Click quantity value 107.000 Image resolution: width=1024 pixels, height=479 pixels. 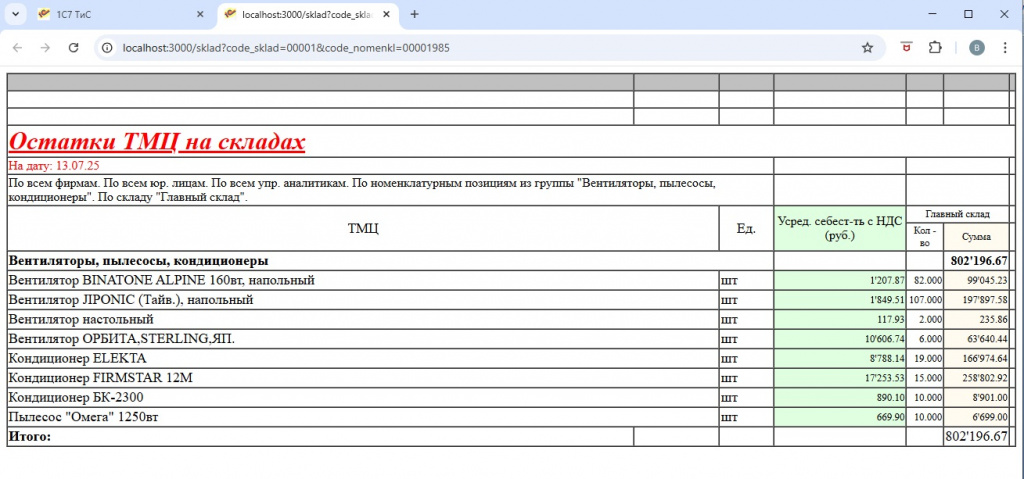coord(925,300)
